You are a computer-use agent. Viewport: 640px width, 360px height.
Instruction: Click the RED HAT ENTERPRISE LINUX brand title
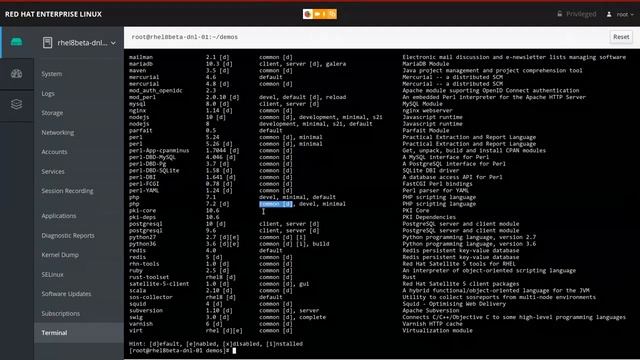53,14
